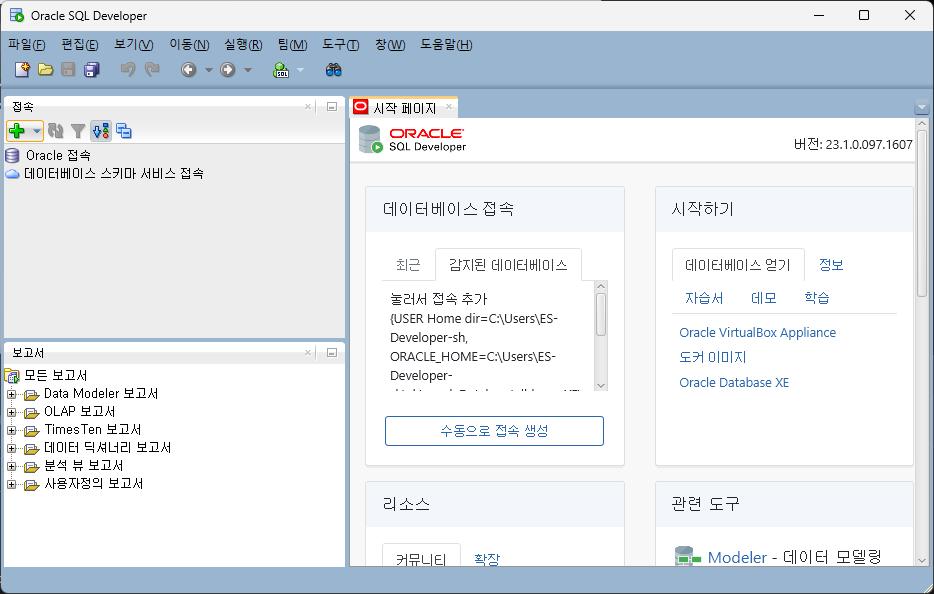The width and height of the screenshot is (934, 594).
Task: Click the filter funnel icon in 접속 panel
Action: point(77,130)
